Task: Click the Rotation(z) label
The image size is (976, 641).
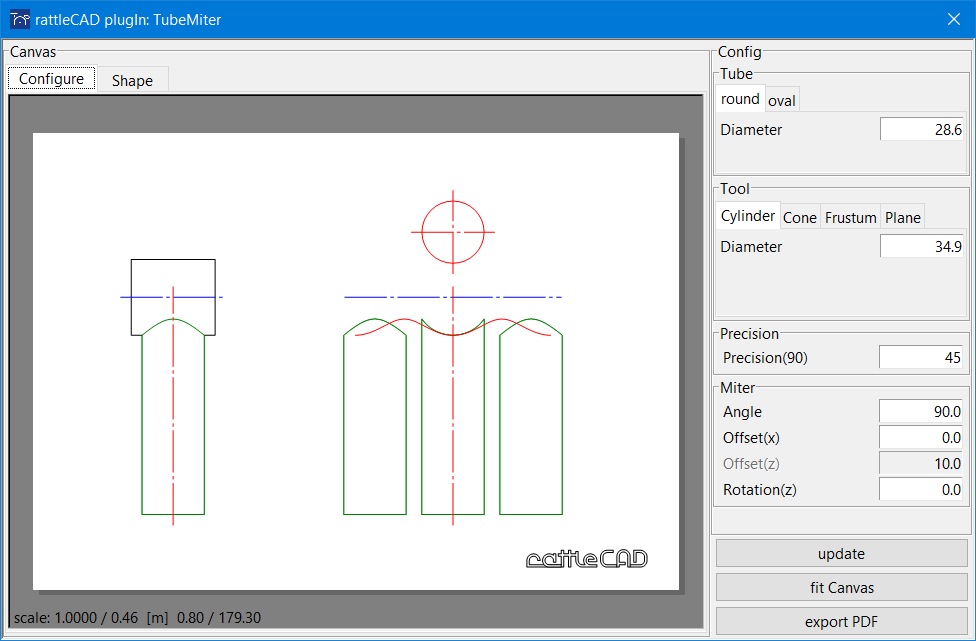Action: [759, 490]
